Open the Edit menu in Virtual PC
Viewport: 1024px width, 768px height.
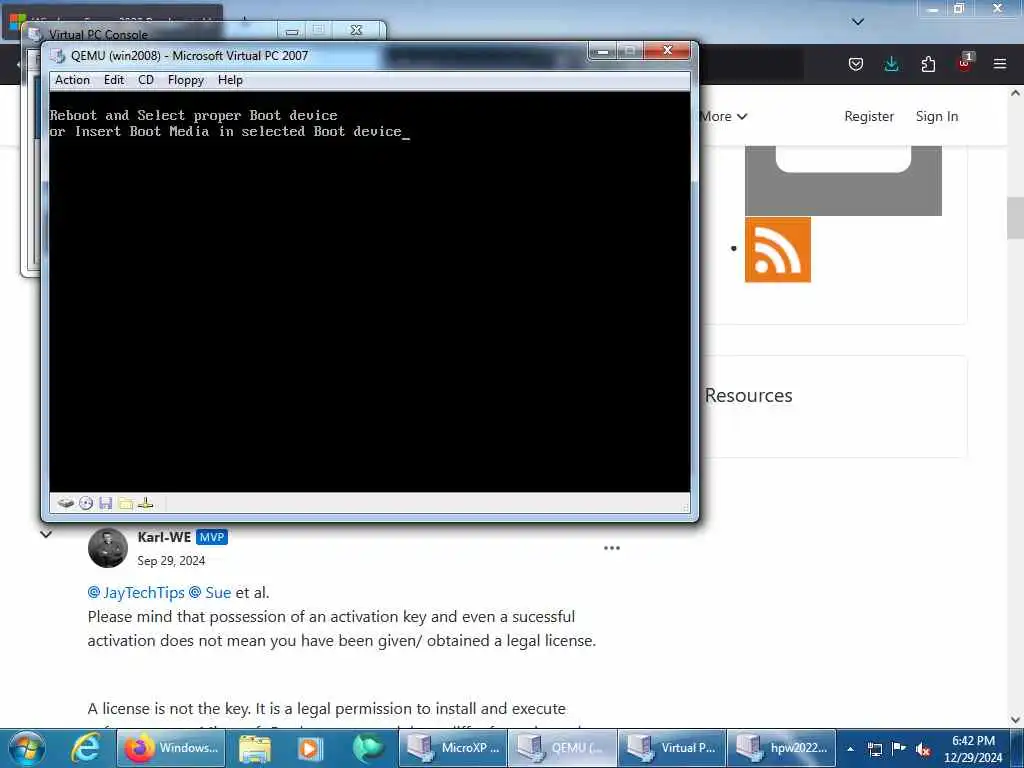pyautogui.click(x=114, y=80)
